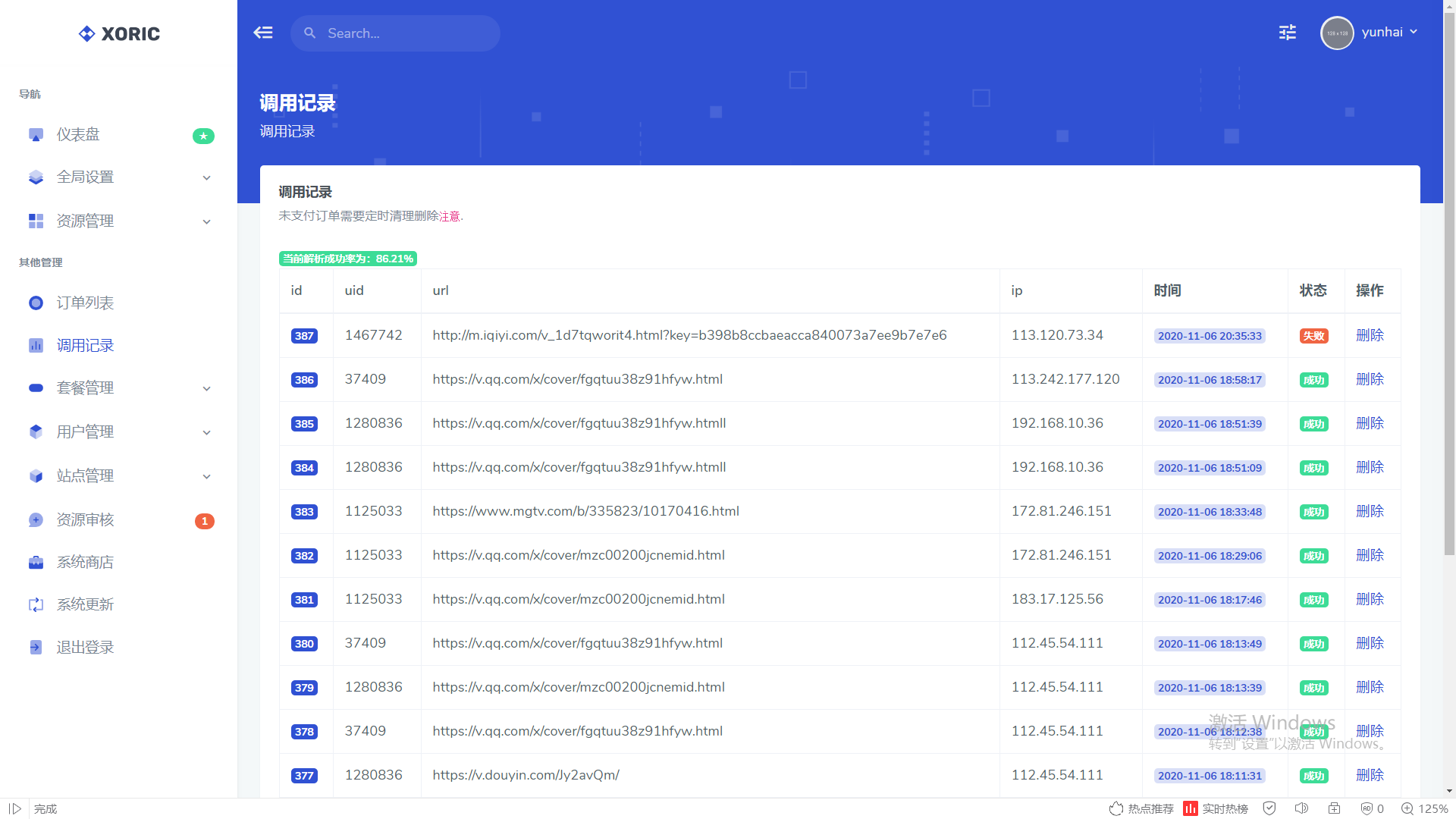Click the 热点推荐 status bar item
This screenshot has height=819, width=1456.
coord(1141,808)
